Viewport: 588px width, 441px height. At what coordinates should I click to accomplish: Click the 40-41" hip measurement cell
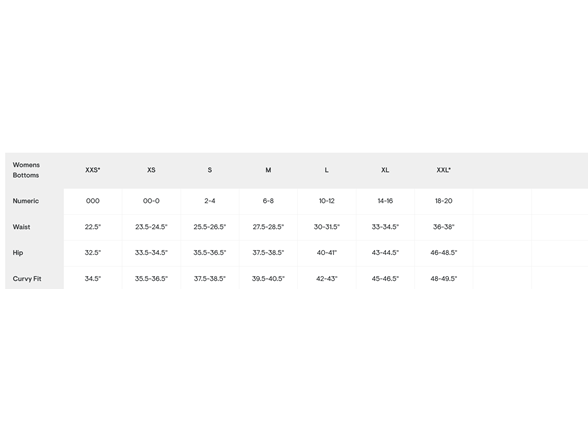coord(327,253)
